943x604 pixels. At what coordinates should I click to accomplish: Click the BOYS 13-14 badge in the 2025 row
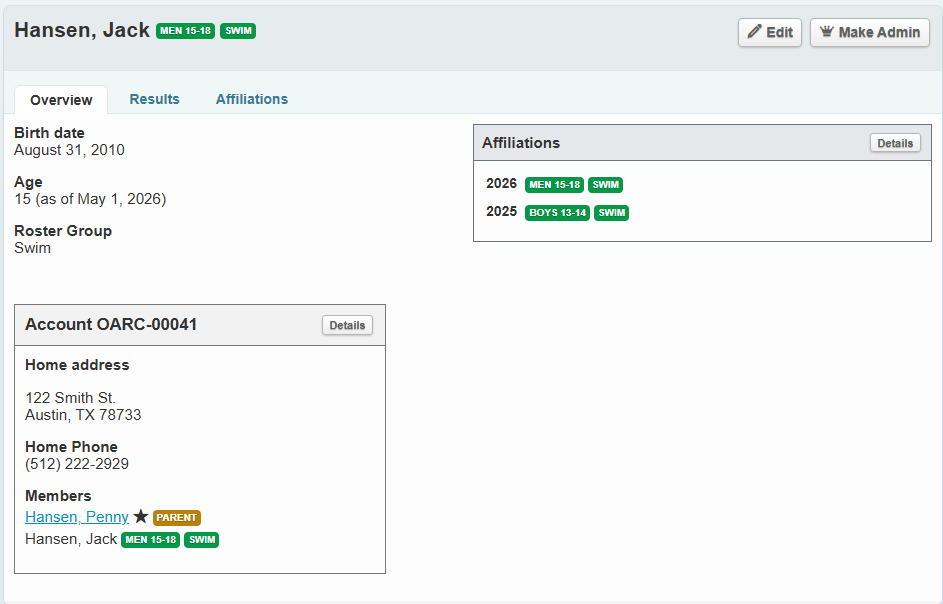(556, 212)
